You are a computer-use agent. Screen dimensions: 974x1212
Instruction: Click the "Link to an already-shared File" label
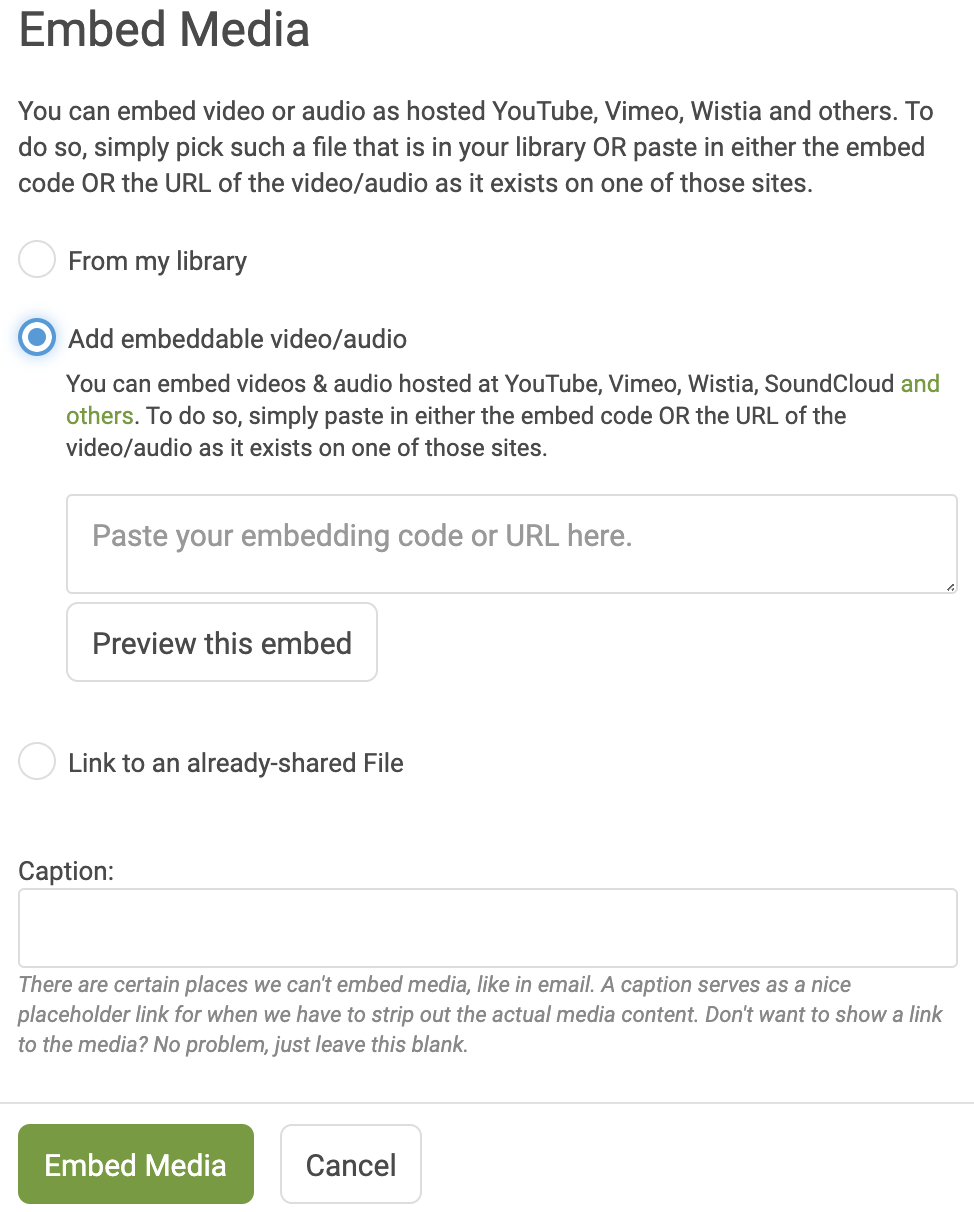(x=236, y=763)
